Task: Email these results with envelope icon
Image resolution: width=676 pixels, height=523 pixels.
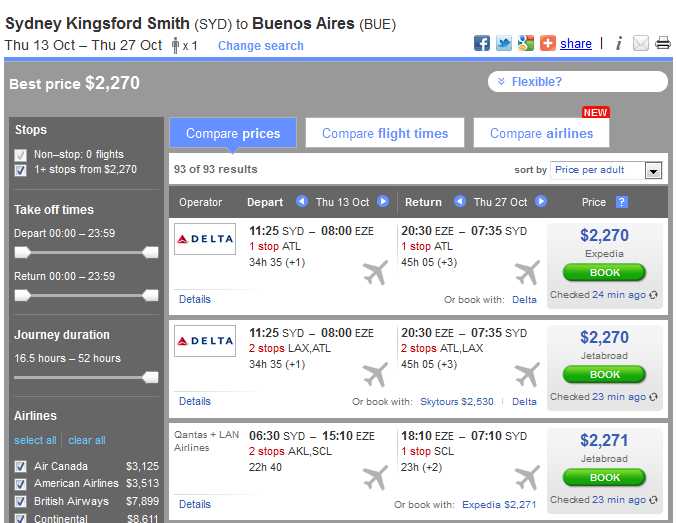Action: [641, 43]
